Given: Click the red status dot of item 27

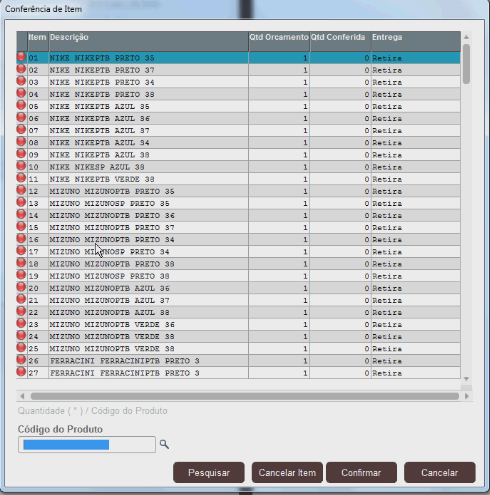Looking at the screenshot, I should click(x=21, y=372).
